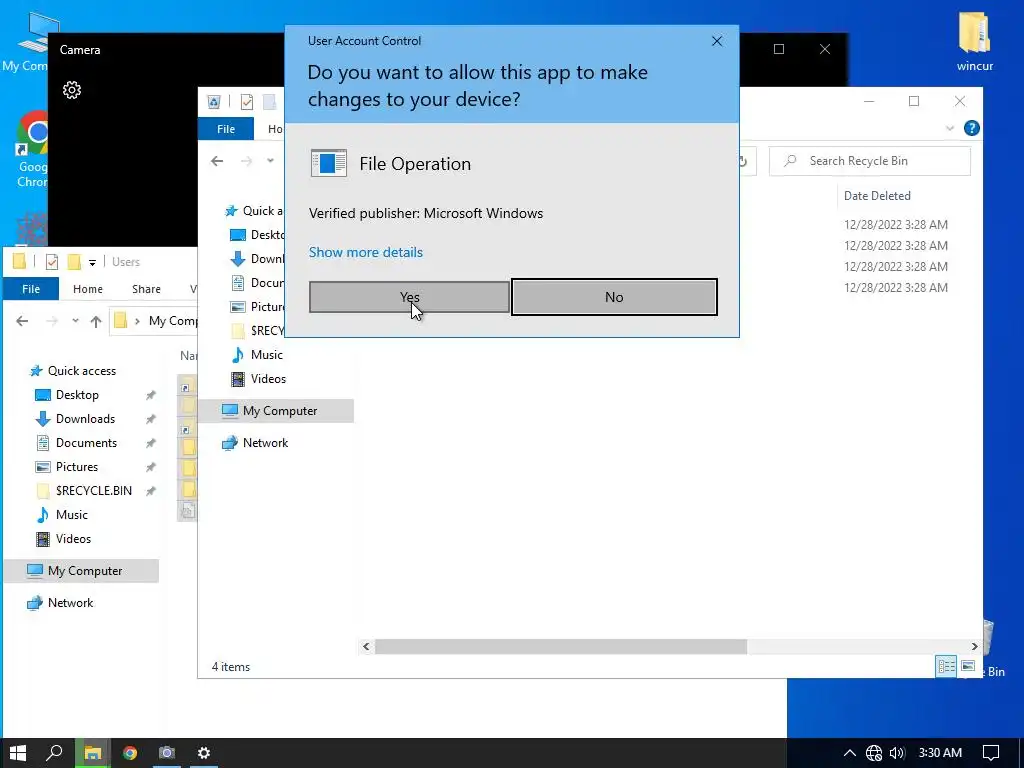Click No in User Account Control dialog

614,297
